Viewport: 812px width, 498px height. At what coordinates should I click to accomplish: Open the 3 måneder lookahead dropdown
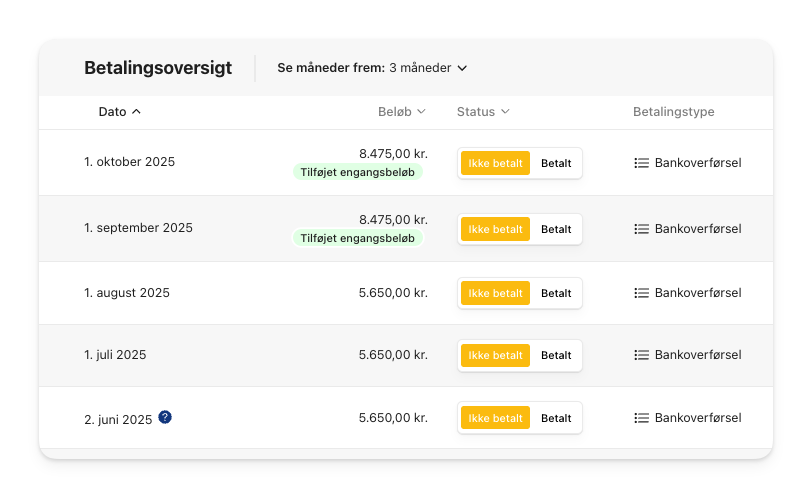428,68
